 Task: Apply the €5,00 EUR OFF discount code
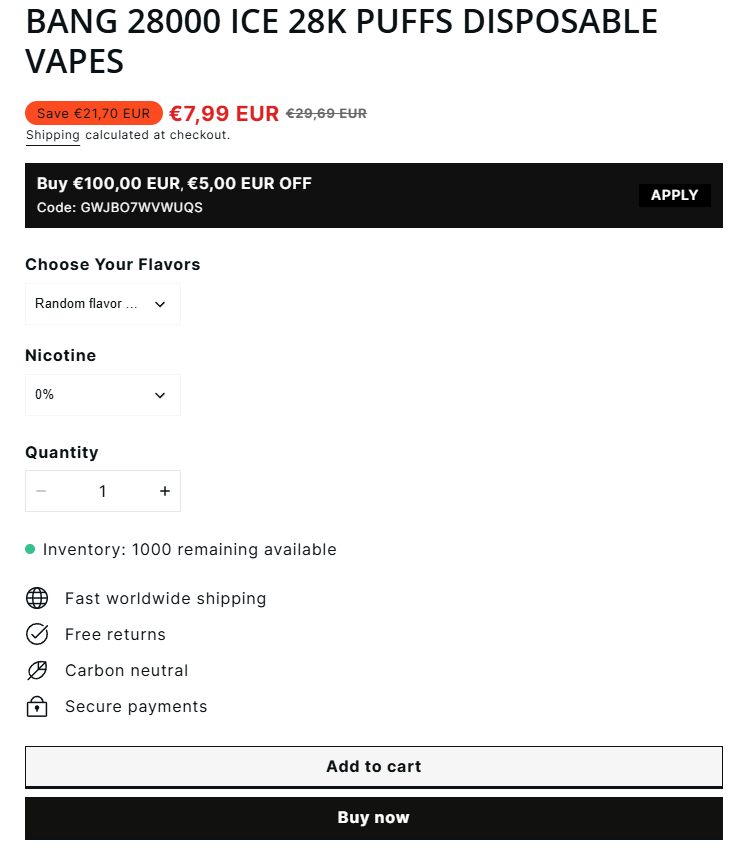(x=674, y=195)
